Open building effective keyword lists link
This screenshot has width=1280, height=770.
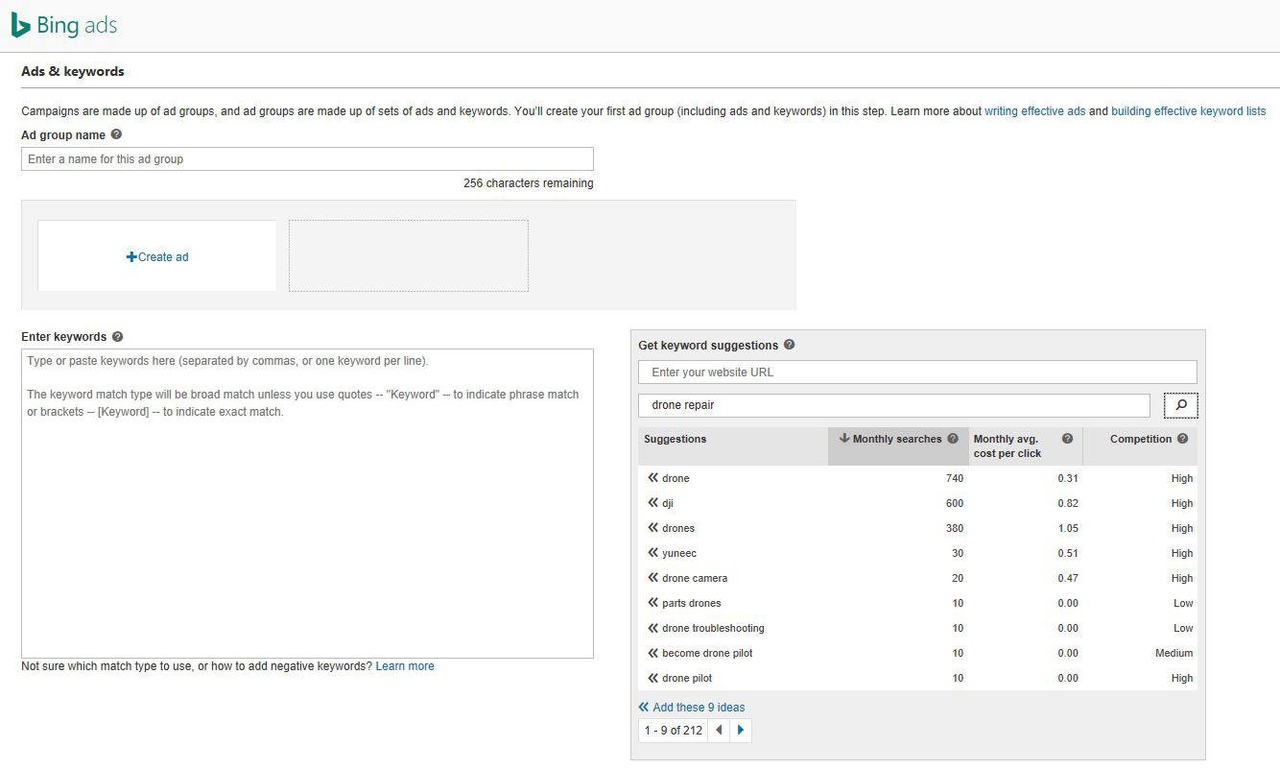pos(1188,111)
